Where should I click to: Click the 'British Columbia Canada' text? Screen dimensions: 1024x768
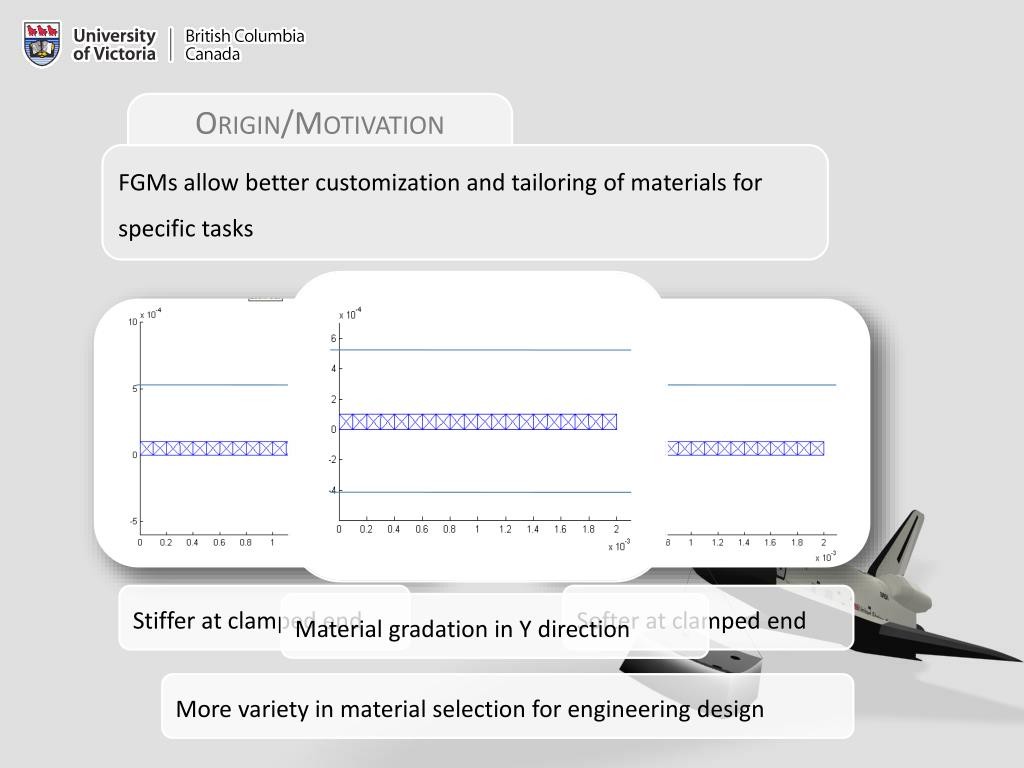(245, 44)
